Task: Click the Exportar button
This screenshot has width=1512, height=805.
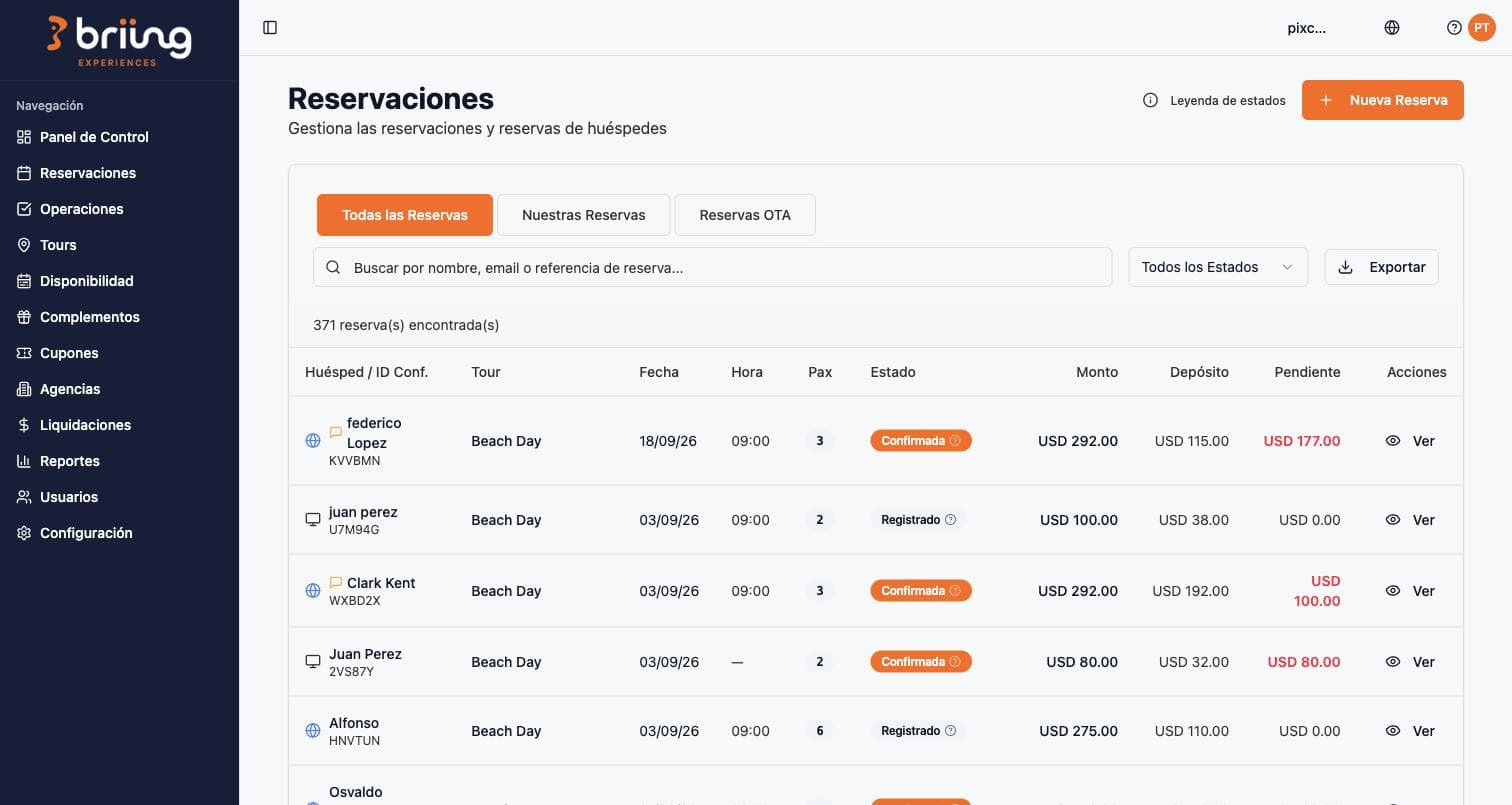Action: [1382, 267]
